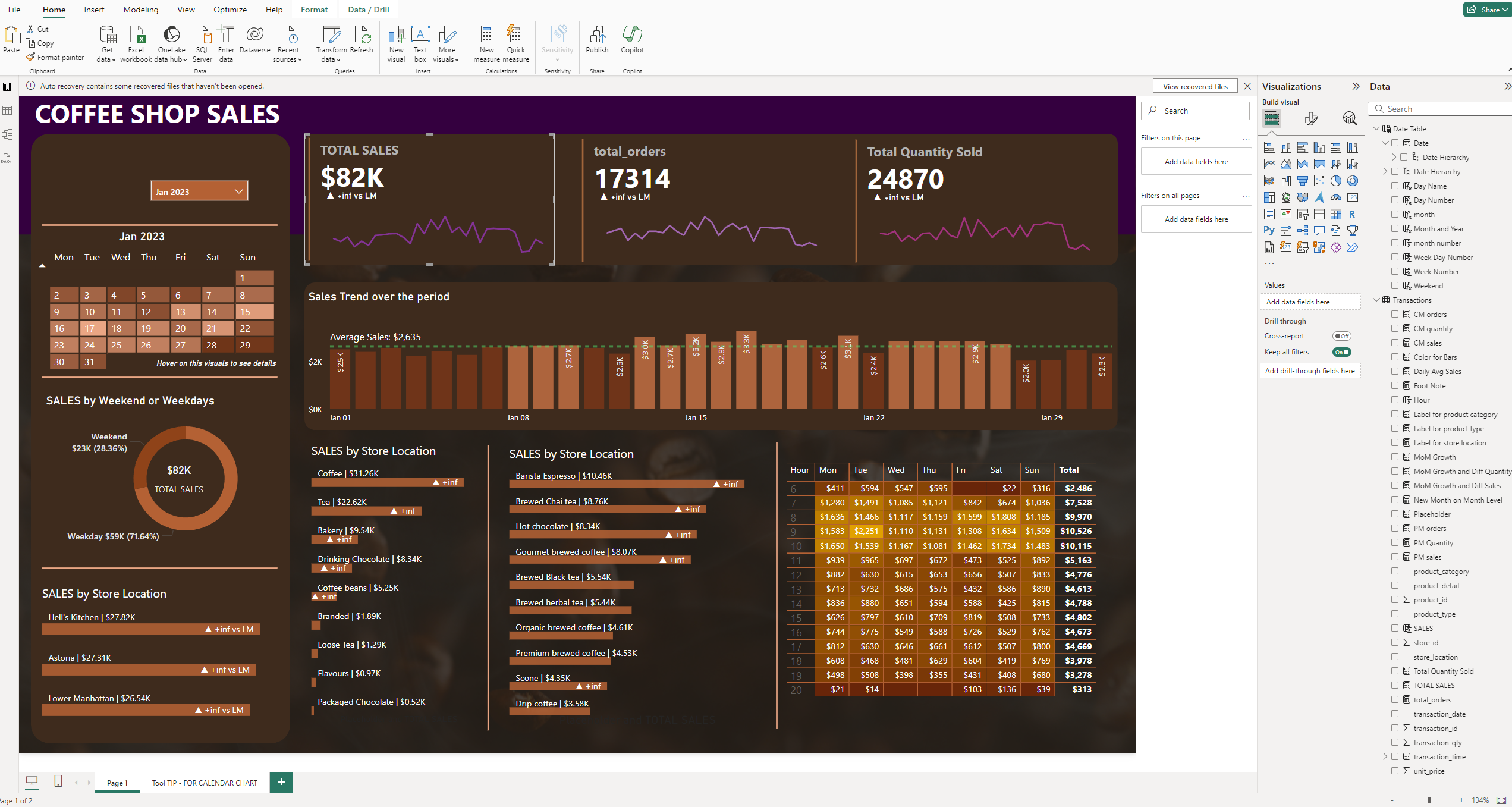
Task: Select the Decomposition tree visual
Action: point(1302,231)
